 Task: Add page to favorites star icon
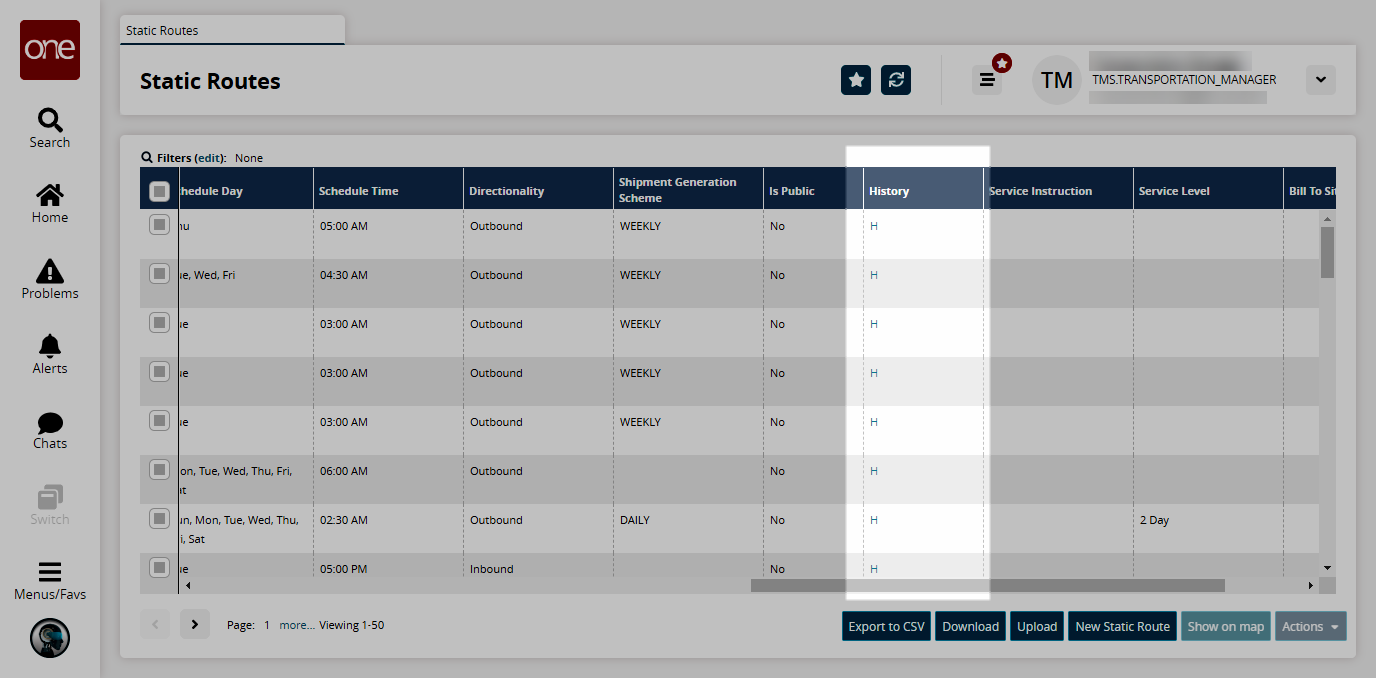pos(856,80)
